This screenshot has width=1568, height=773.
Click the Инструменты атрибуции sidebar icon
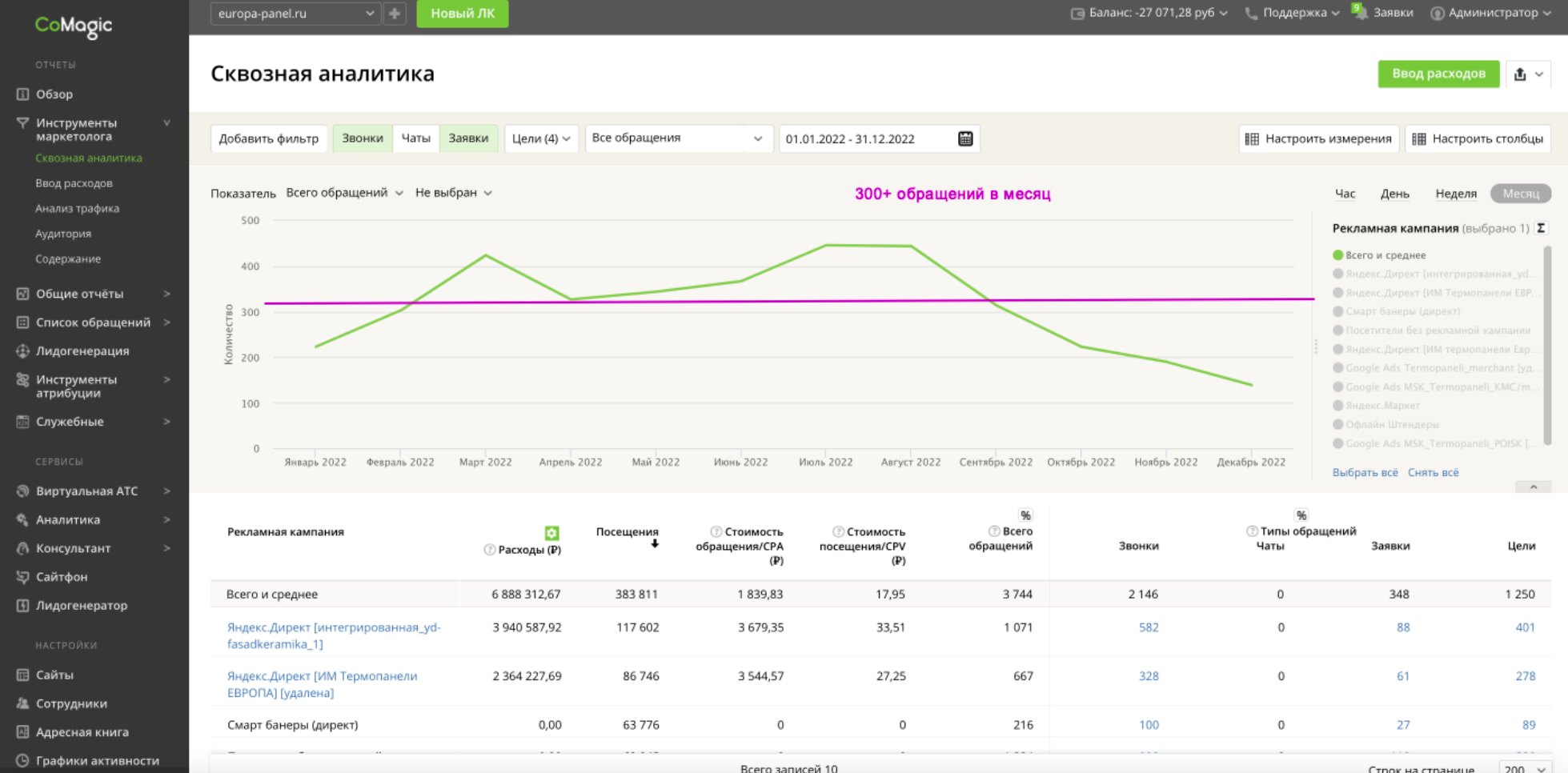22,380
